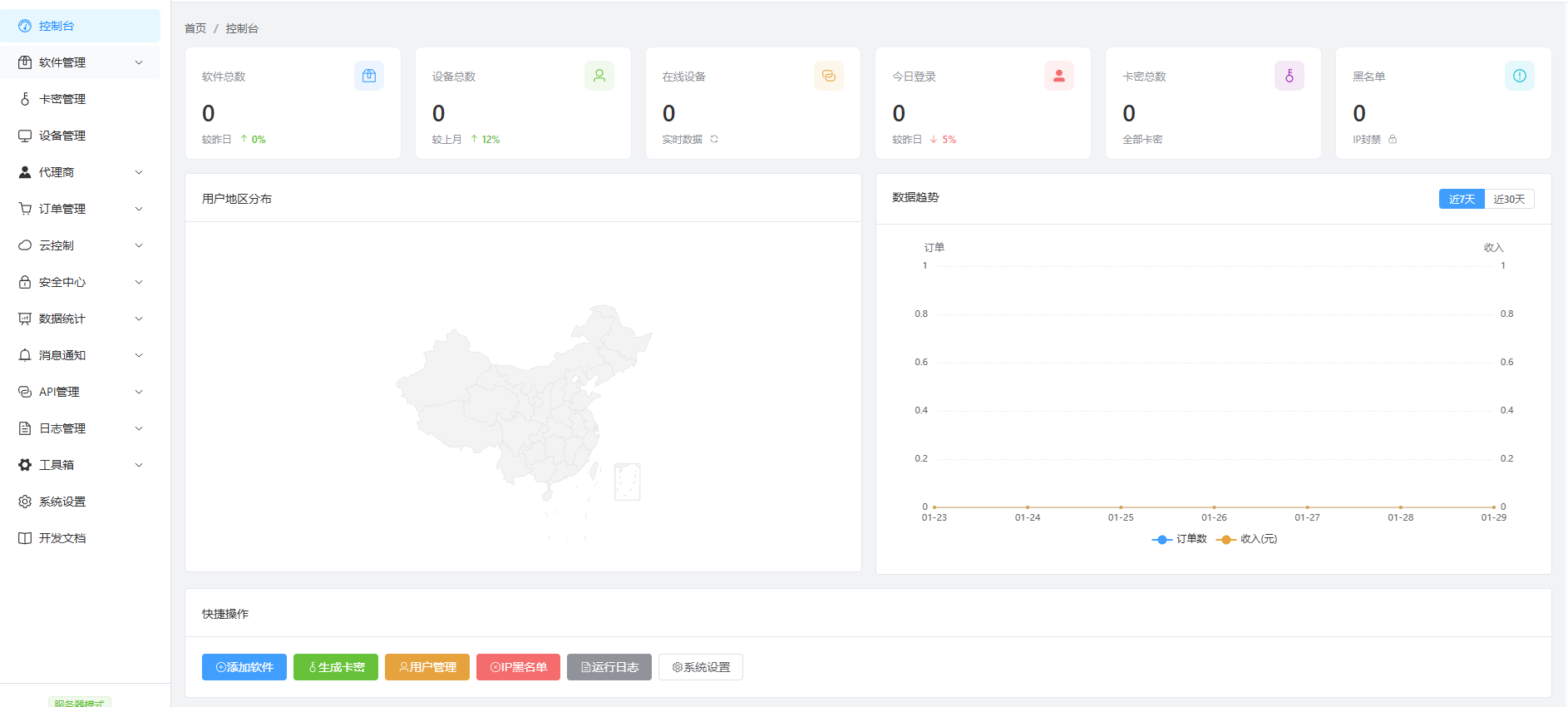Expand the API管理 submenu chevron
The image size is (1568, 707).
[x=139, y=392]
